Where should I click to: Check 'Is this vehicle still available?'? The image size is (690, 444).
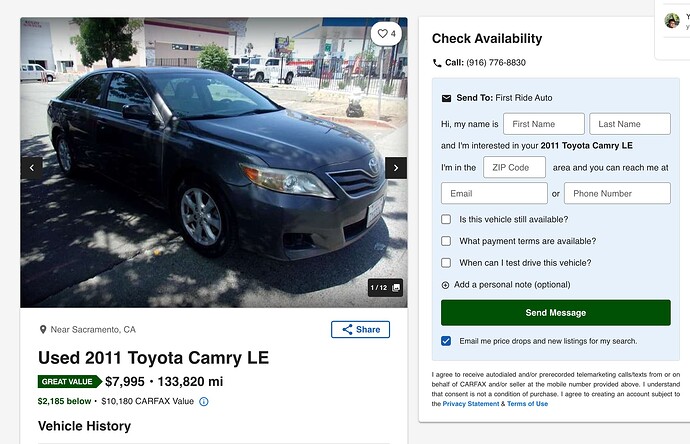coord(446,219)
